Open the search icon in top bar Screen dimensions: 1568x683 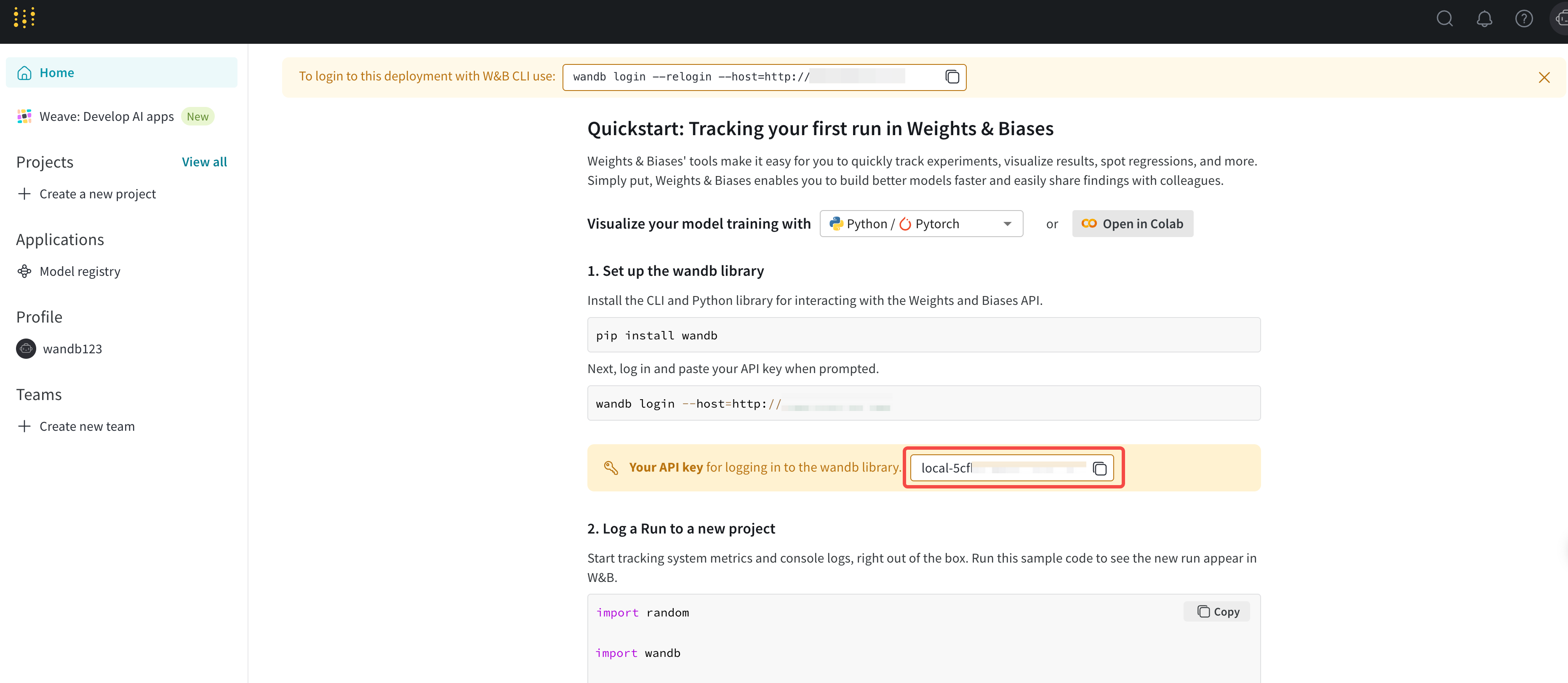pyautogui.click(x=1445, y=19)
